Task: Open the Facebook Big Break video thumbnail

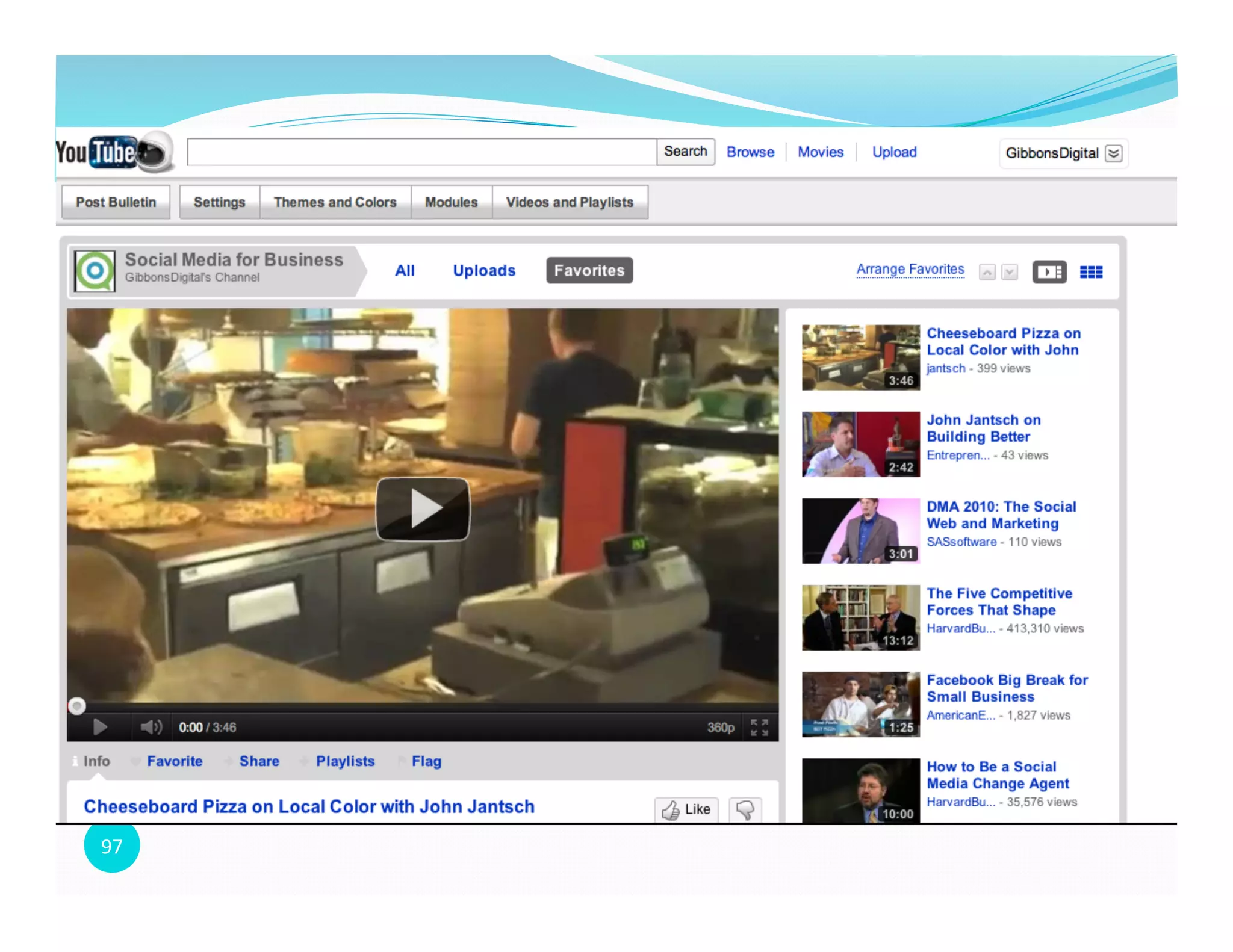Action: pos(860,704)
